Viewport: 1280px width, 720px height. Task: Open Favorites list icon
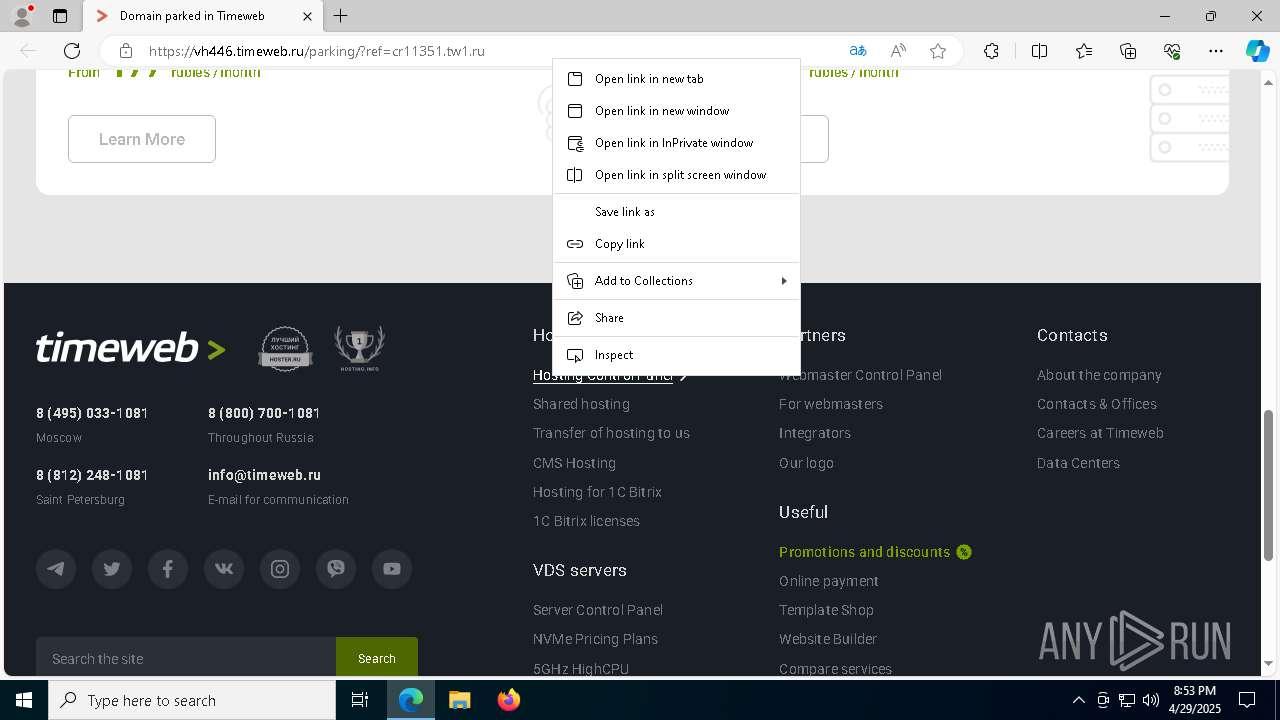(x=1084, y=51)
